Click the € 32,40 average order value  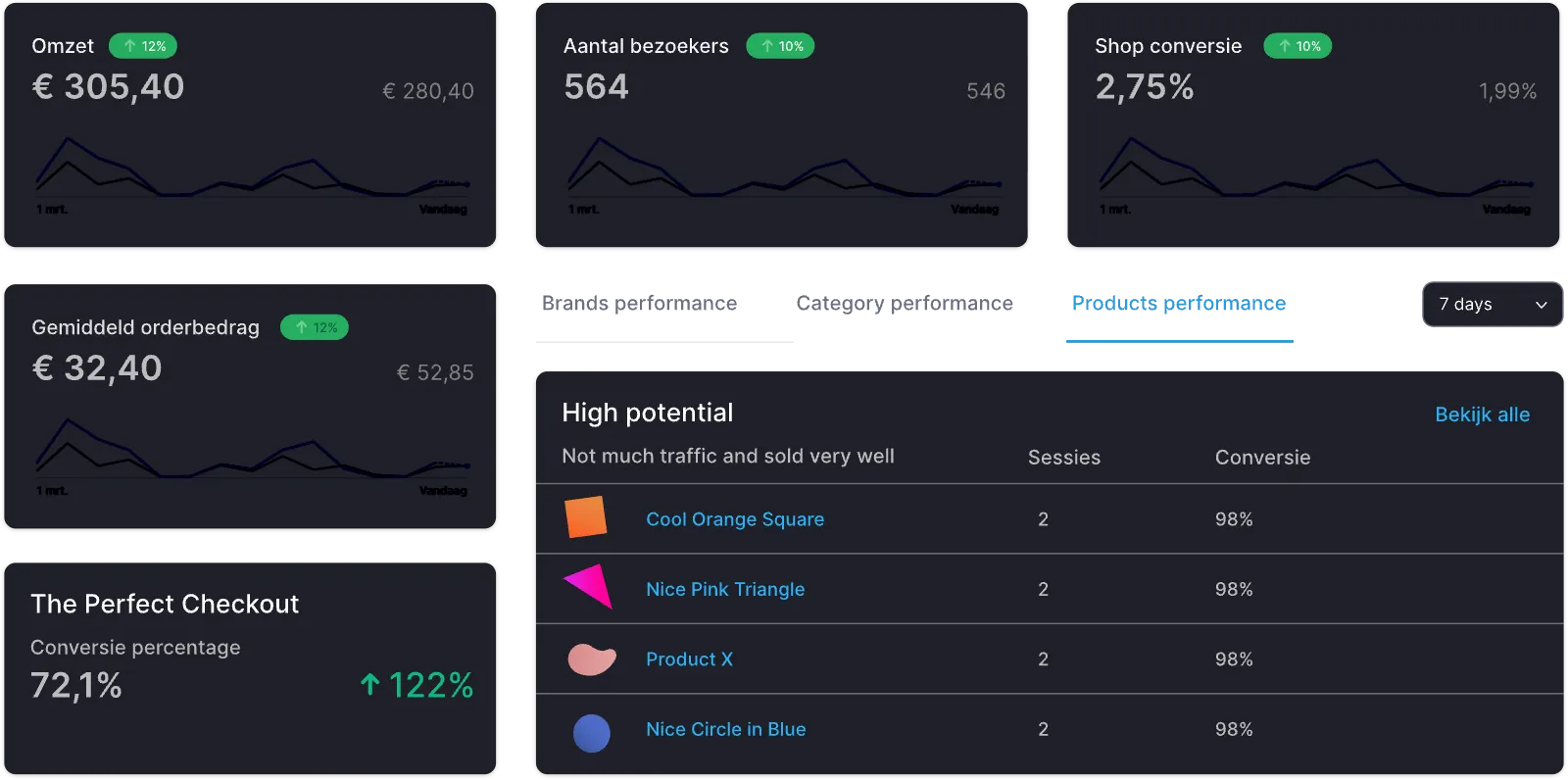pyautogui.click(x=97, y=368)
